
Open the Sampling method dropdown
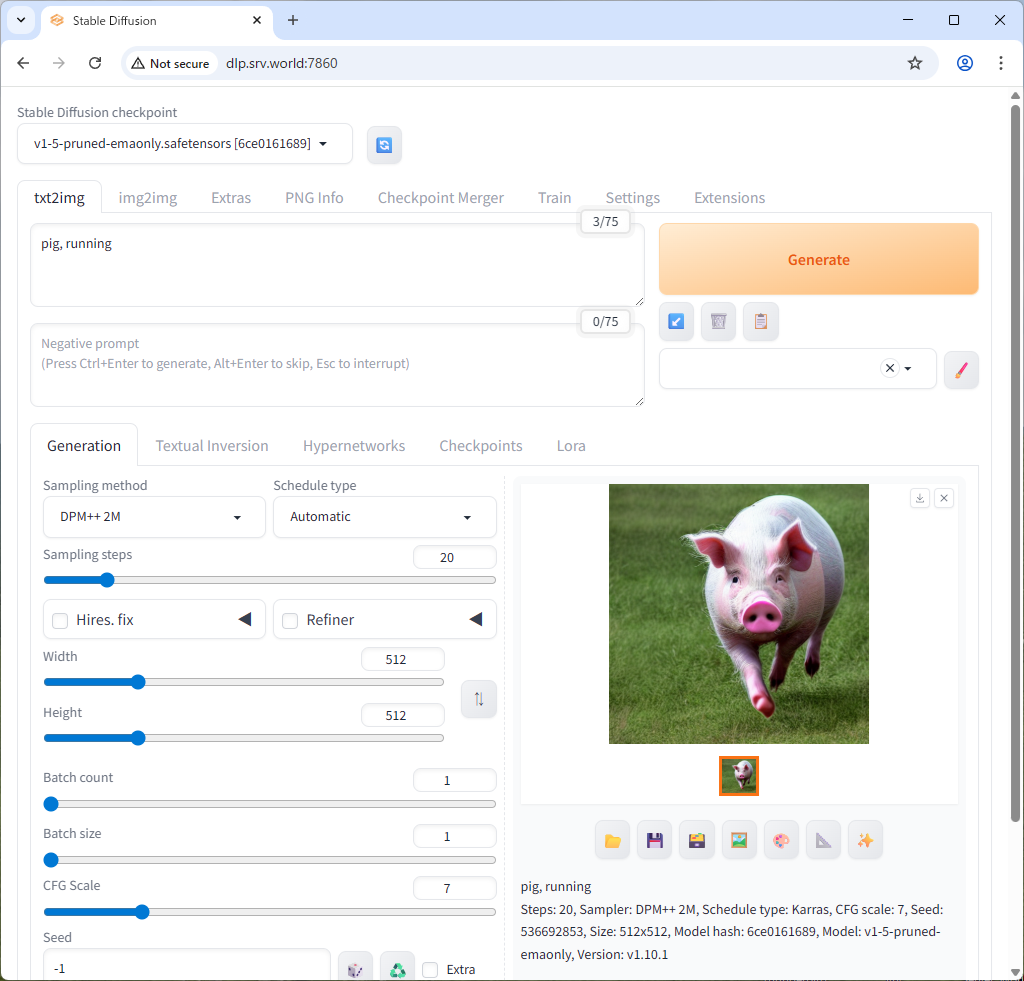coord(154,517)
